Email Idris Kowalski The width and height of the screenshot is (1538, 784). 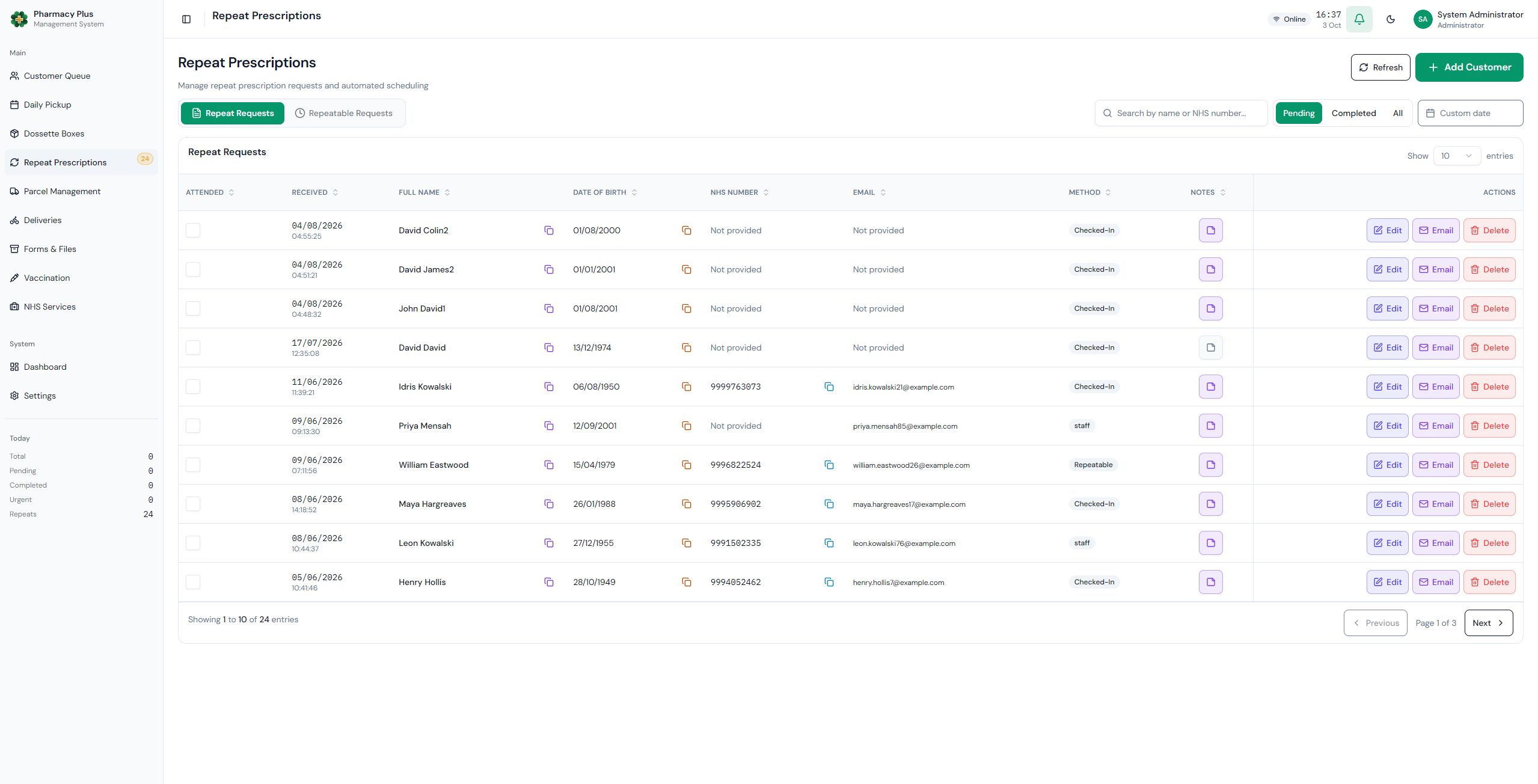(x=1436, y=387)
